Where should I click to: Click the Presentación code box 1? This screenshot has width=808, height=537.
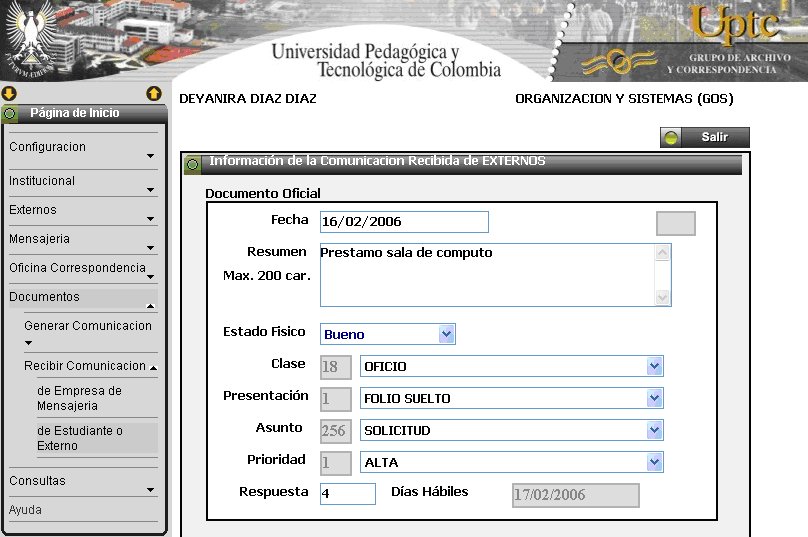click(x=335, y=399)
